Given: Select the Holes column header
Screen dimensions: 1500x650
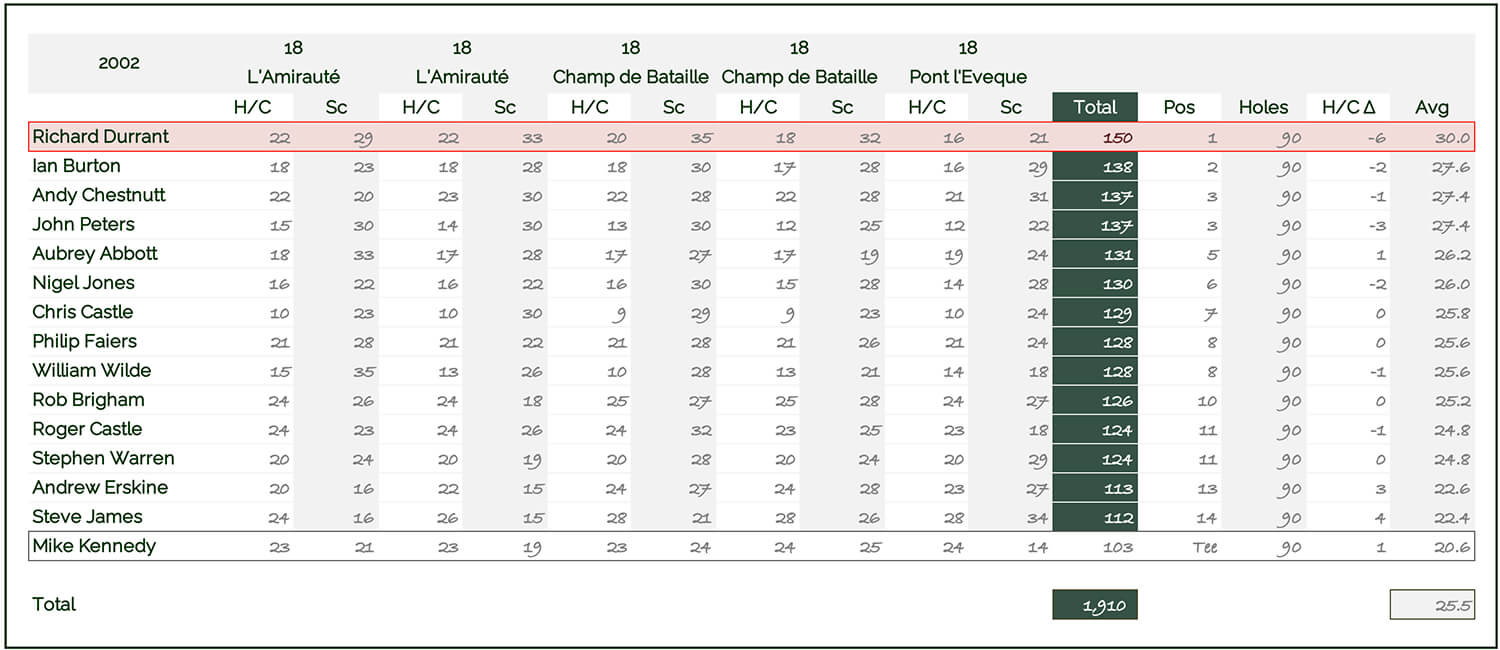Looking at the screenshot, I should 1263,107.
